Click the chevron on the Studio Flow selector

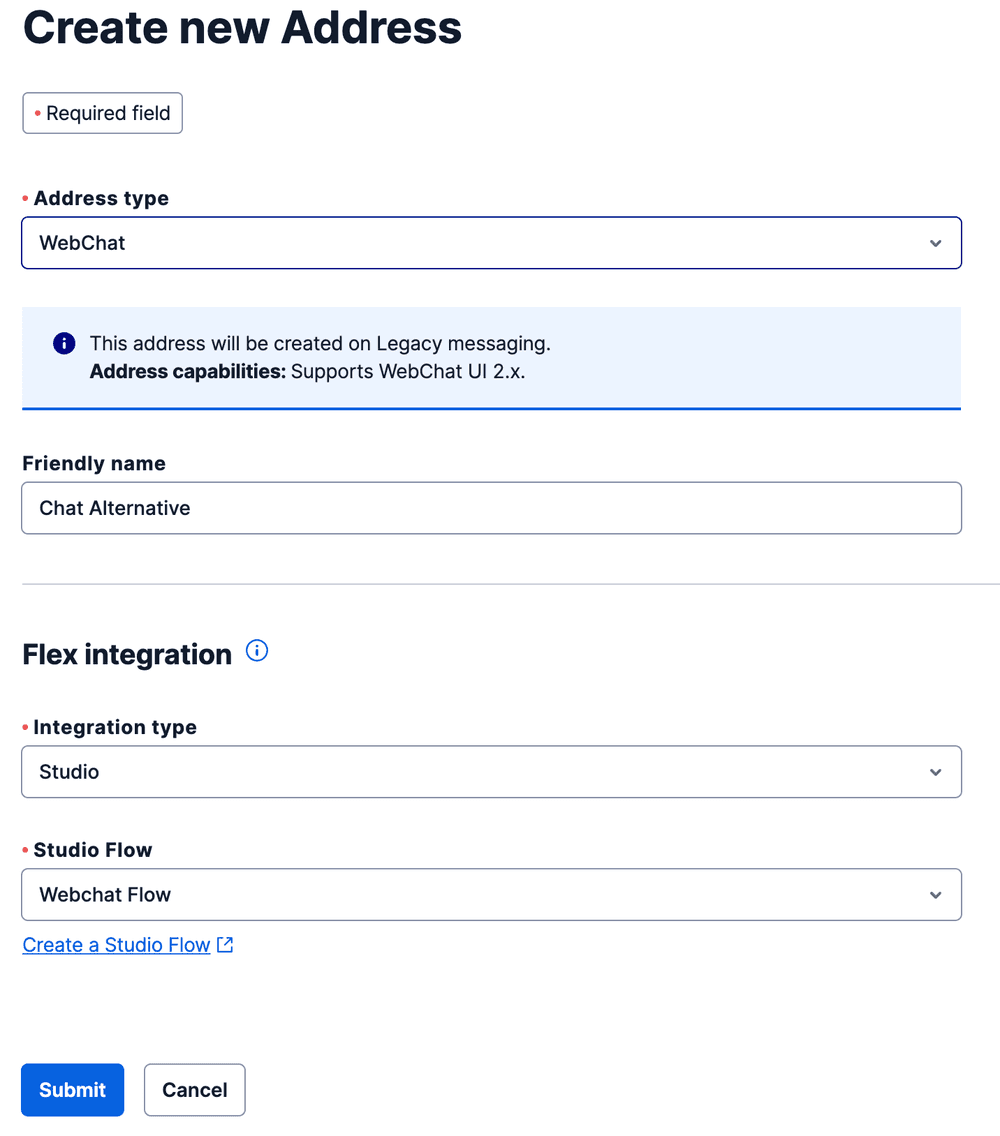(936, 894)
